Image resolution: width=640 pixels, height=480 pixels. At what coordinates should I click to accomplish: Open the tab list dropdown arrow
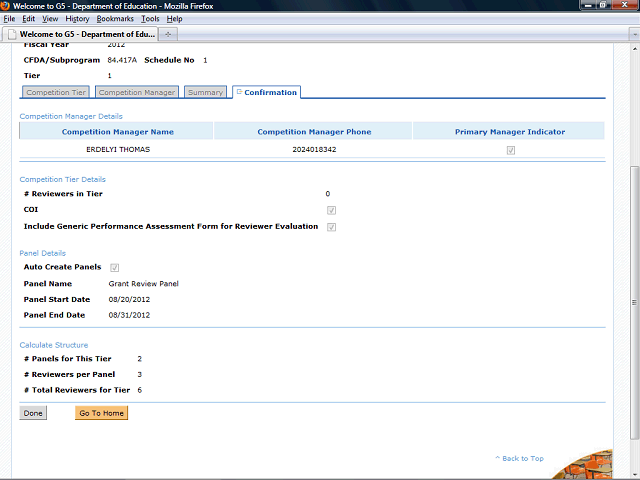[x=634, y=35]
